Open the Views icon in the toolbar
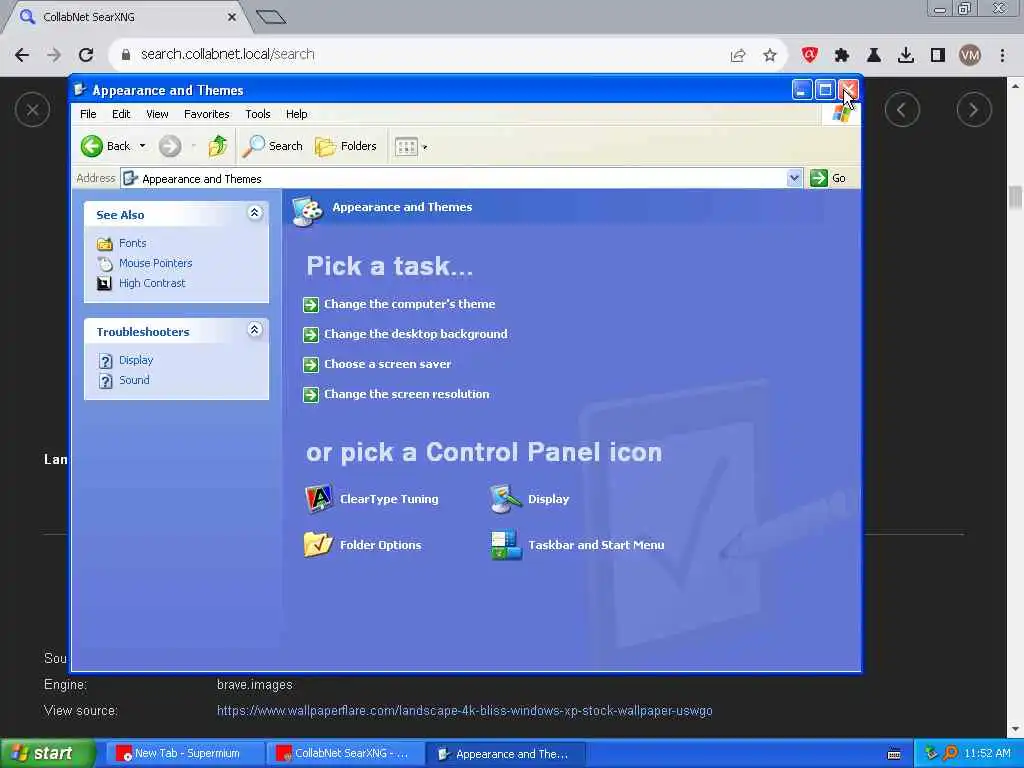This screenshot has width=1024, height=768. [406, 147]
